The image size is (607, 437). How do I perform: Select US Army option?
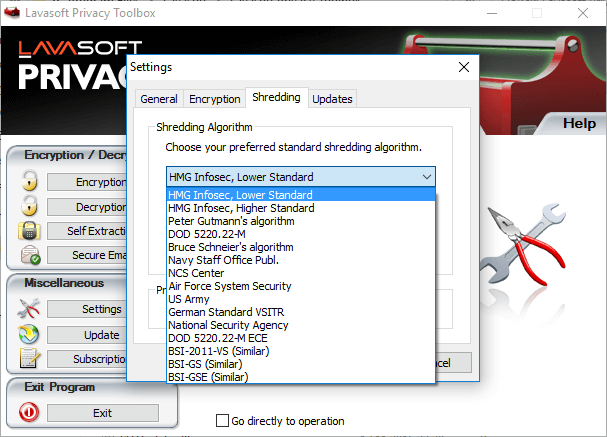pos(301,299)
